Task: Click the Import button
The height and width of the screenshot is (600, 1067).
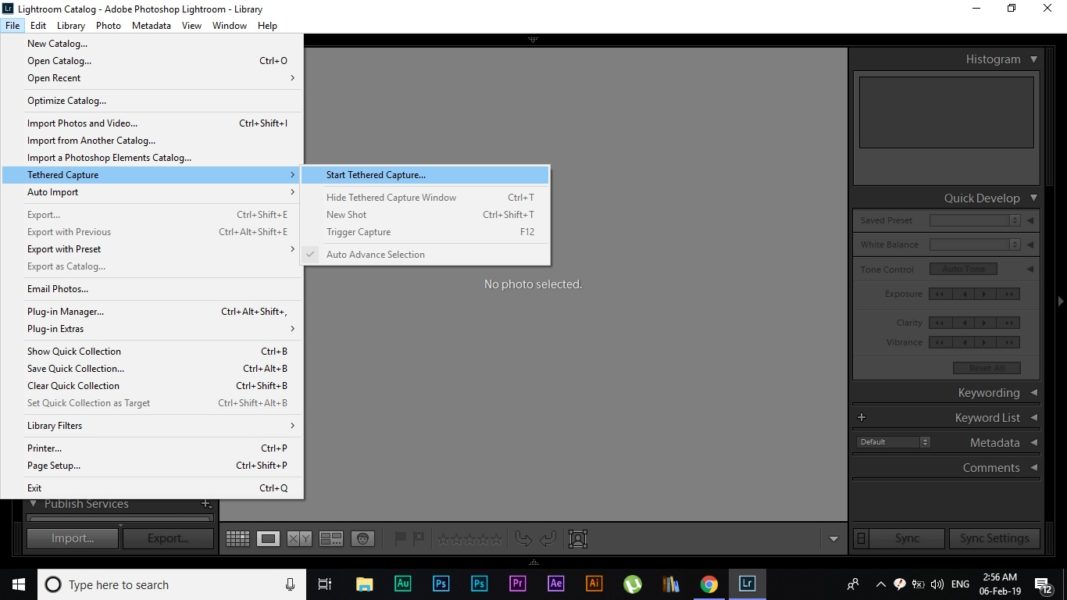Action: point(72,538)
